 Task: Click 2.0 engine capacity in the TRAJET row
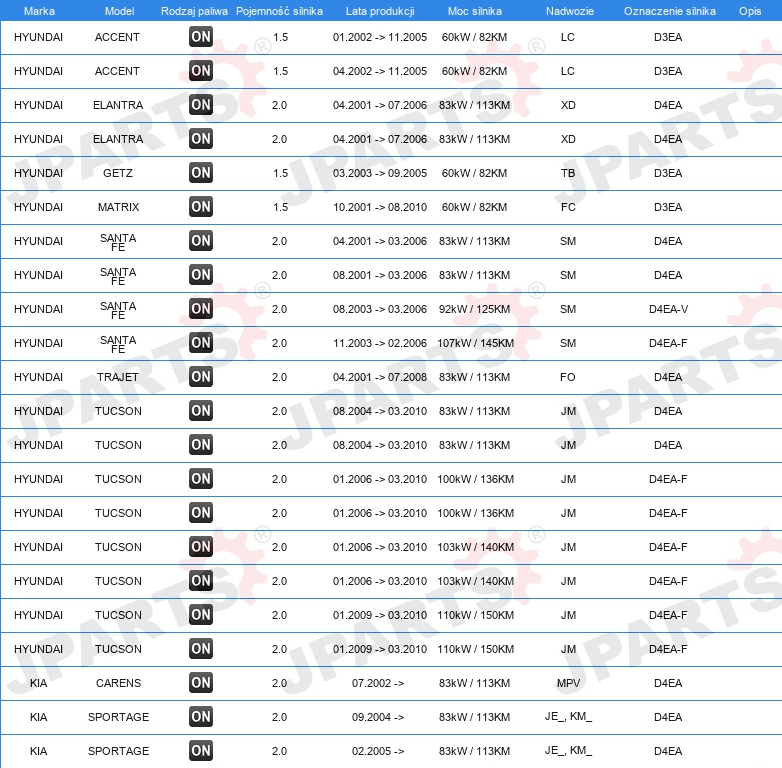(279, 377)
